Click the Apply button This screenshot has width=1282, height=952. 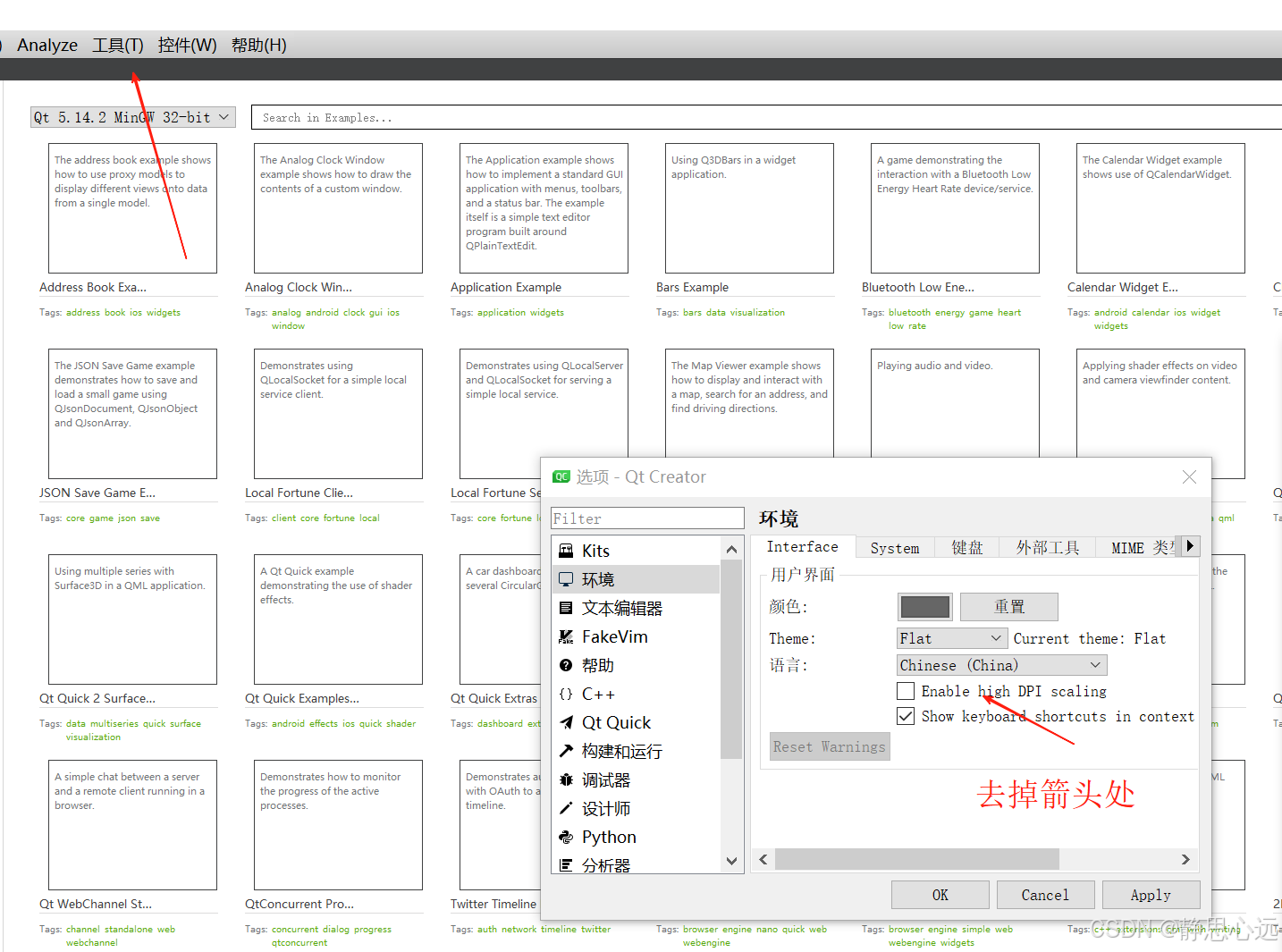[1151, 895]
